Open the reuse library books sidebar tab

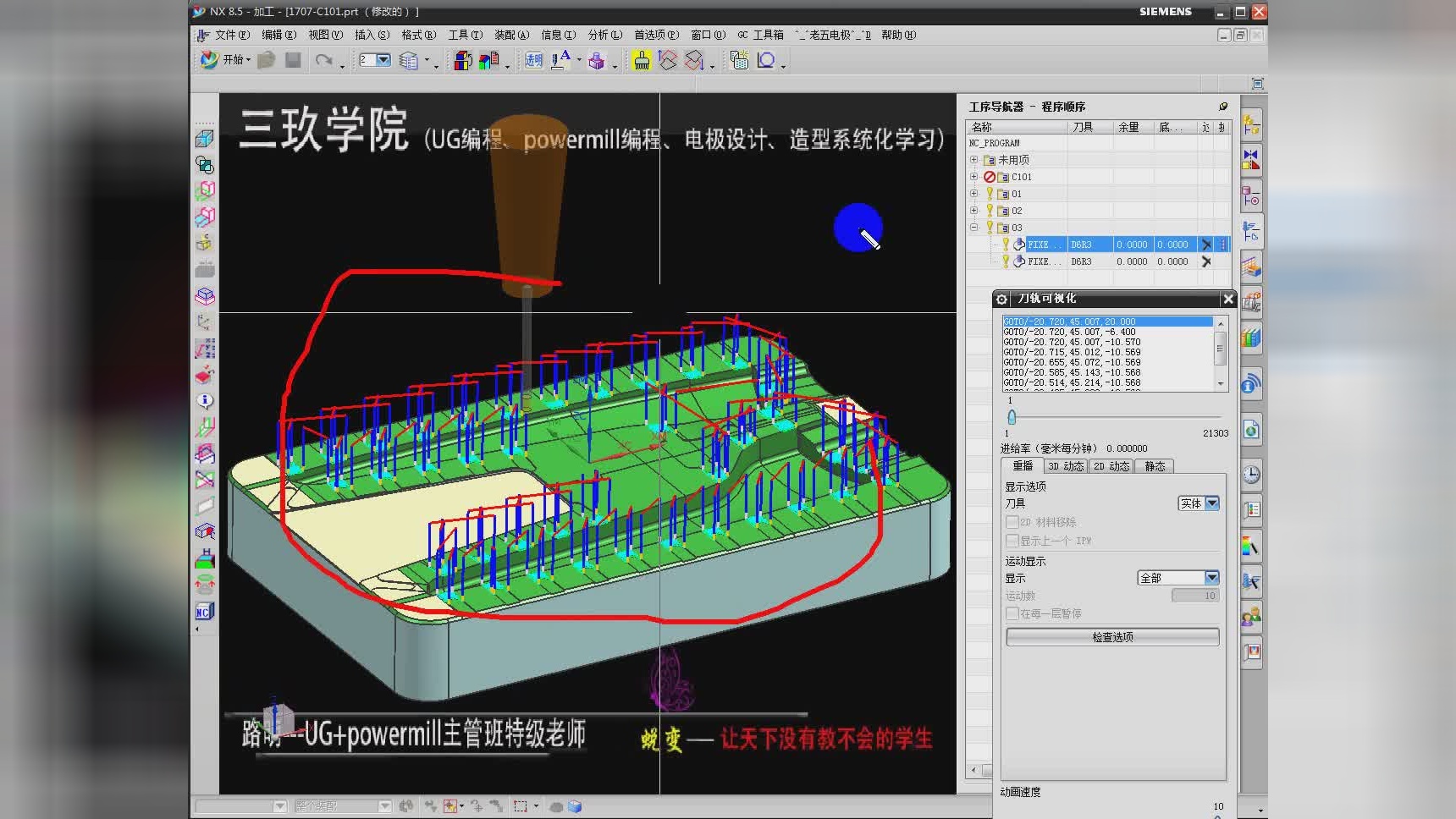coord(1251,338)
